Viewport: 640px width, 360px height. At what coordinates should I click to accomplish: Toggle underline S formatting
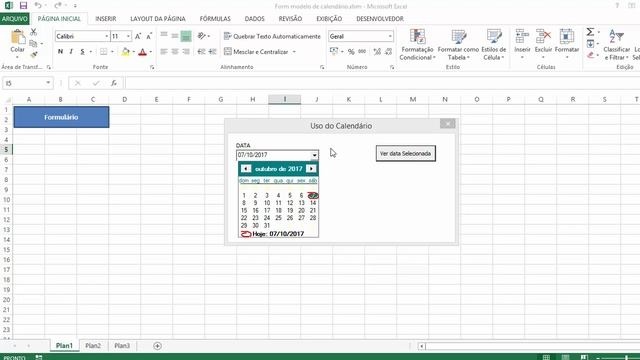(82, 51)
